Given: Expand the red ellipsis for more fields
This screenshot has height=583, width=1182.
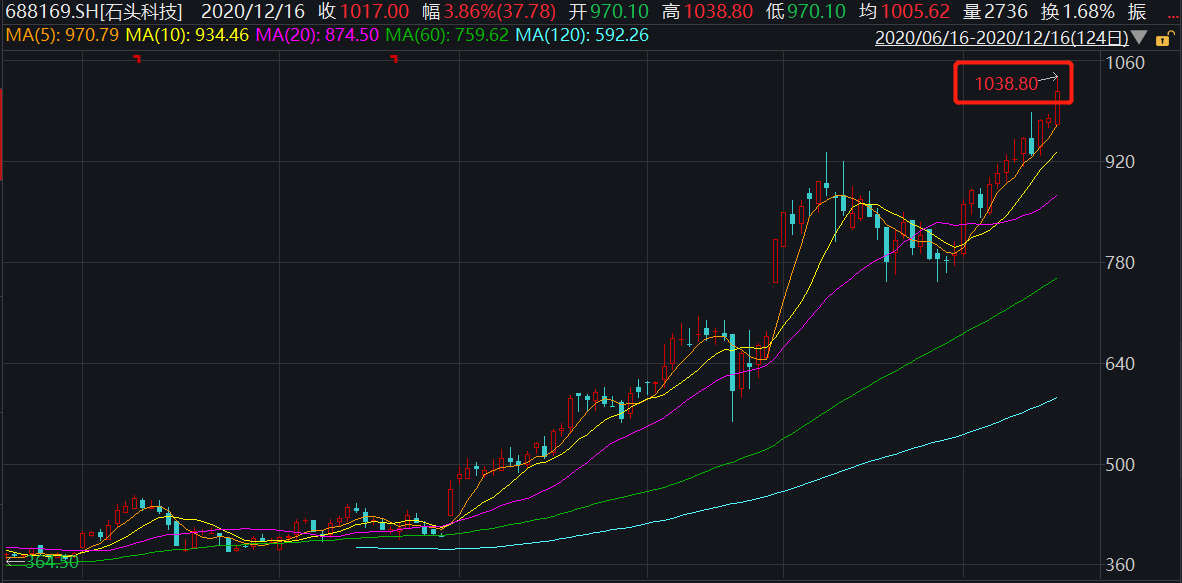Looking at the screenshot, I should (1173, 13).
